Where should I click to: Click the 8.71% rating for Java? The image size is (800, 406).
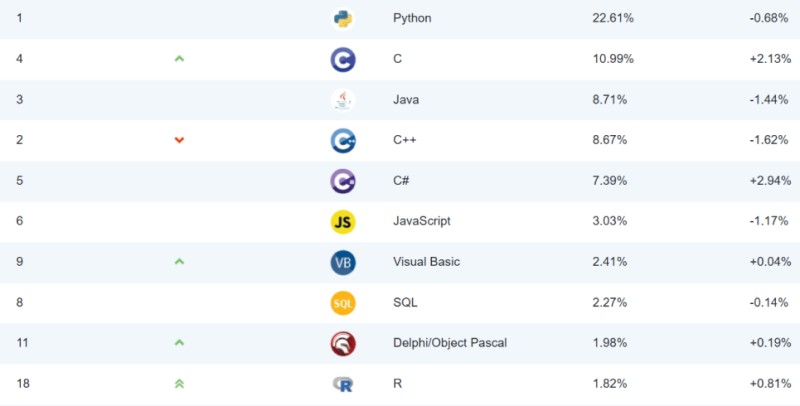(x=610, y=99)
